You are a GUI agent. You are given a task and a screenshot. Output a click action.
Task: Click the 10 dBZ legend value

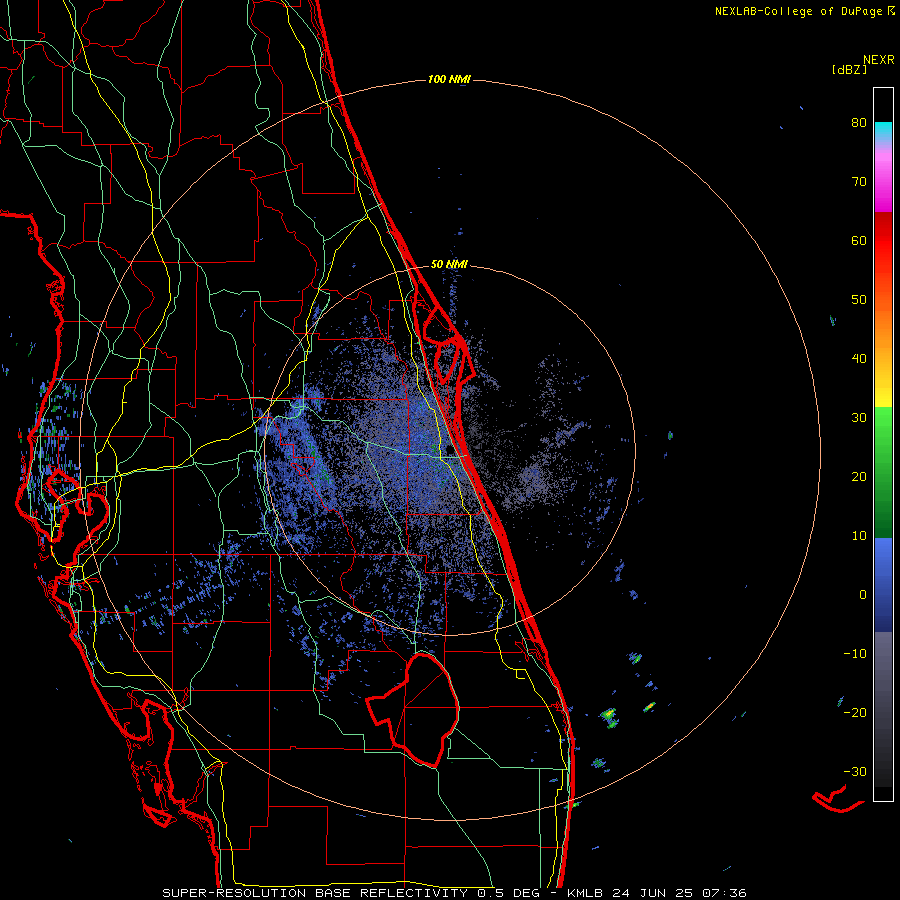click(859, 536)
